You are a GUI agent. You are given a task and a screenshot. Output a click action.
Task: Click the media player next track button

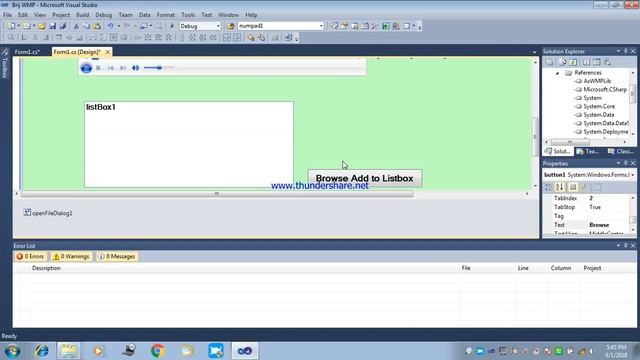point(123,68)
